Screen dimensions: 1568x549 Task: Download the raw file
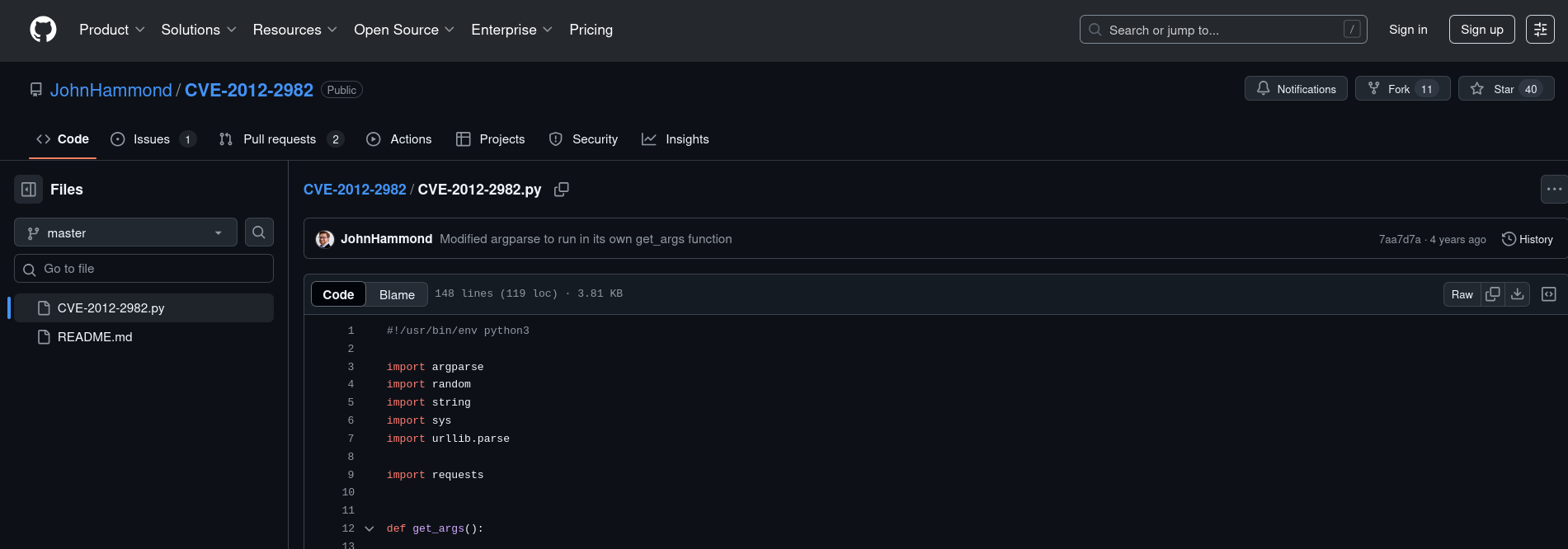click(1518, 294)
